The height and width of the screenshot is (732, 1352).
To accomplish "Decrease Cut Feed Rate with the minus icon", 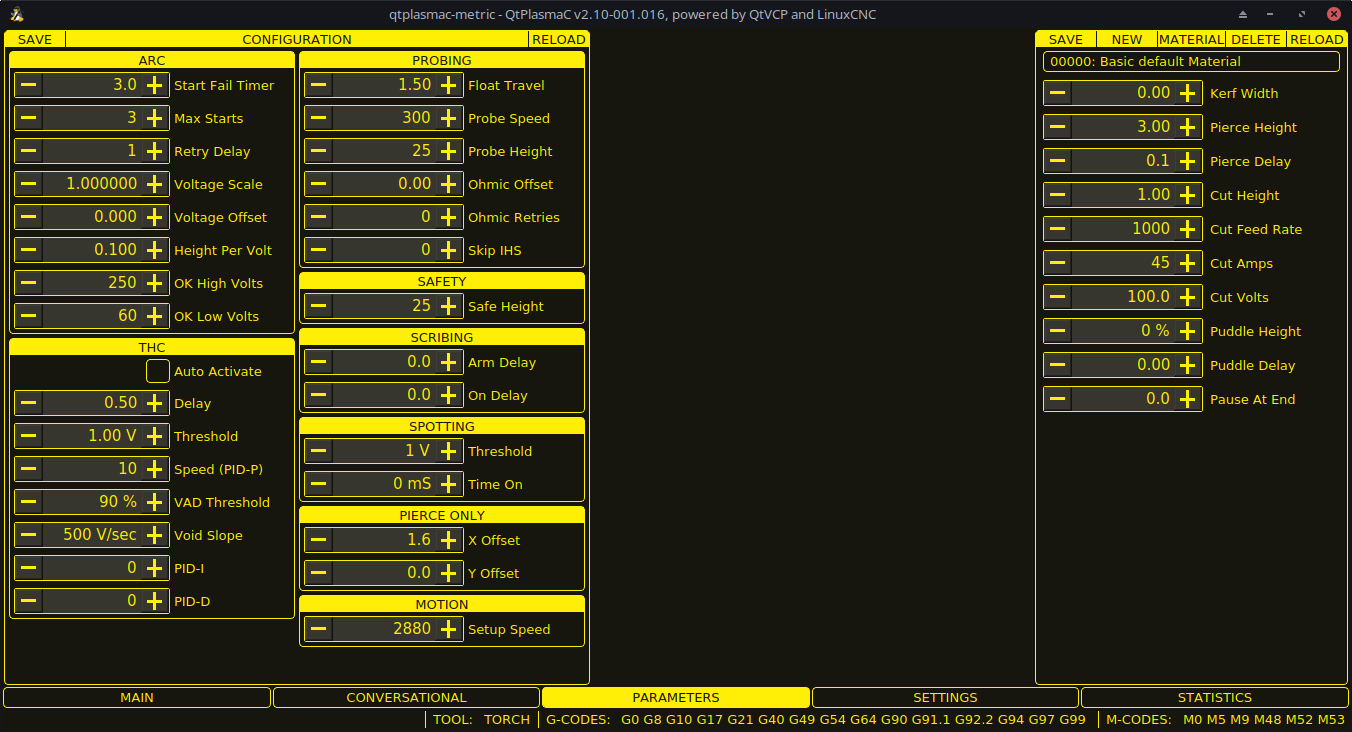I will point(1056,228).
